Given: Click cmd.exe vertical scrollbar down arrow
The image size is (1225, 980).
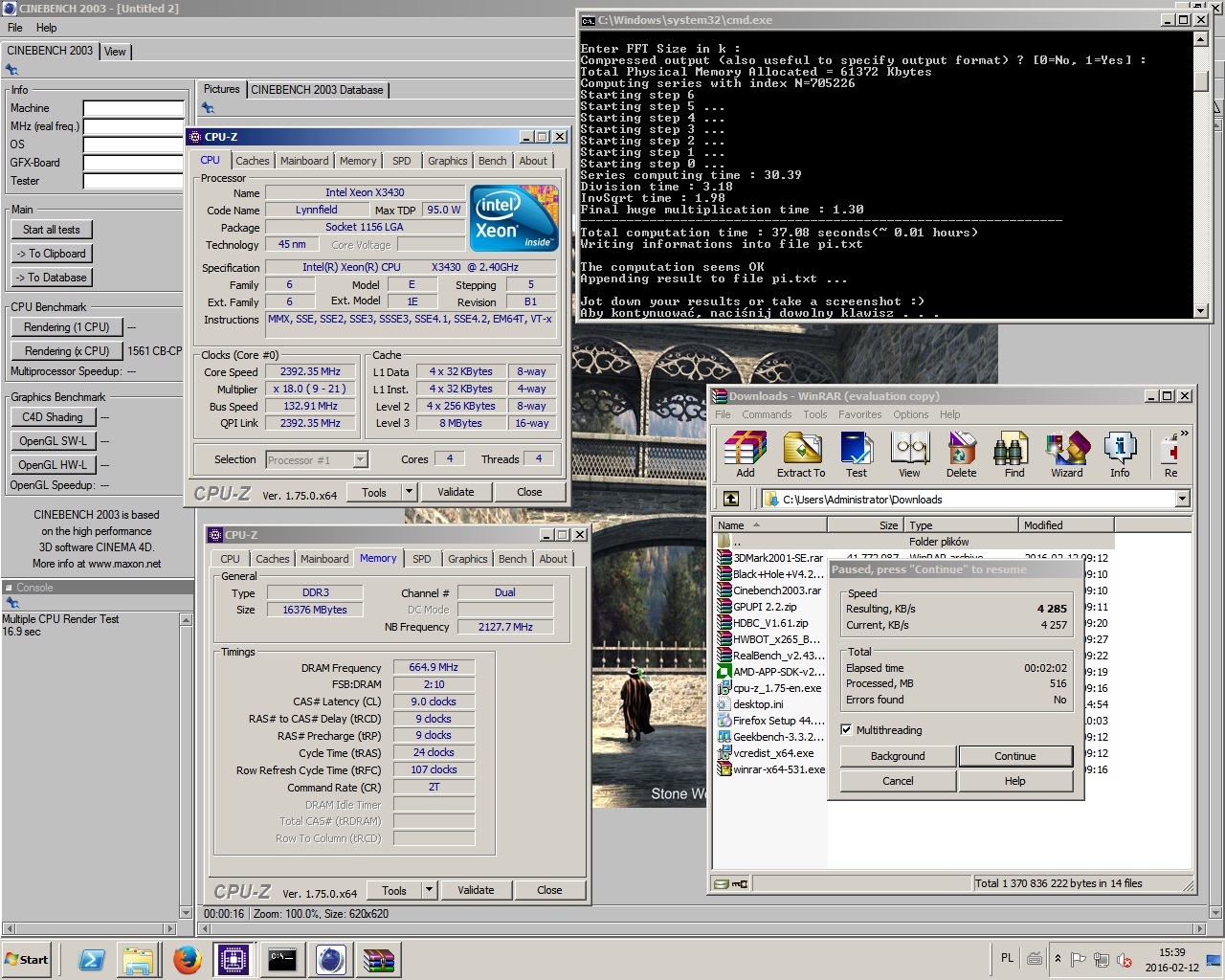Looking at the screenshot, I should [1201, 310].
